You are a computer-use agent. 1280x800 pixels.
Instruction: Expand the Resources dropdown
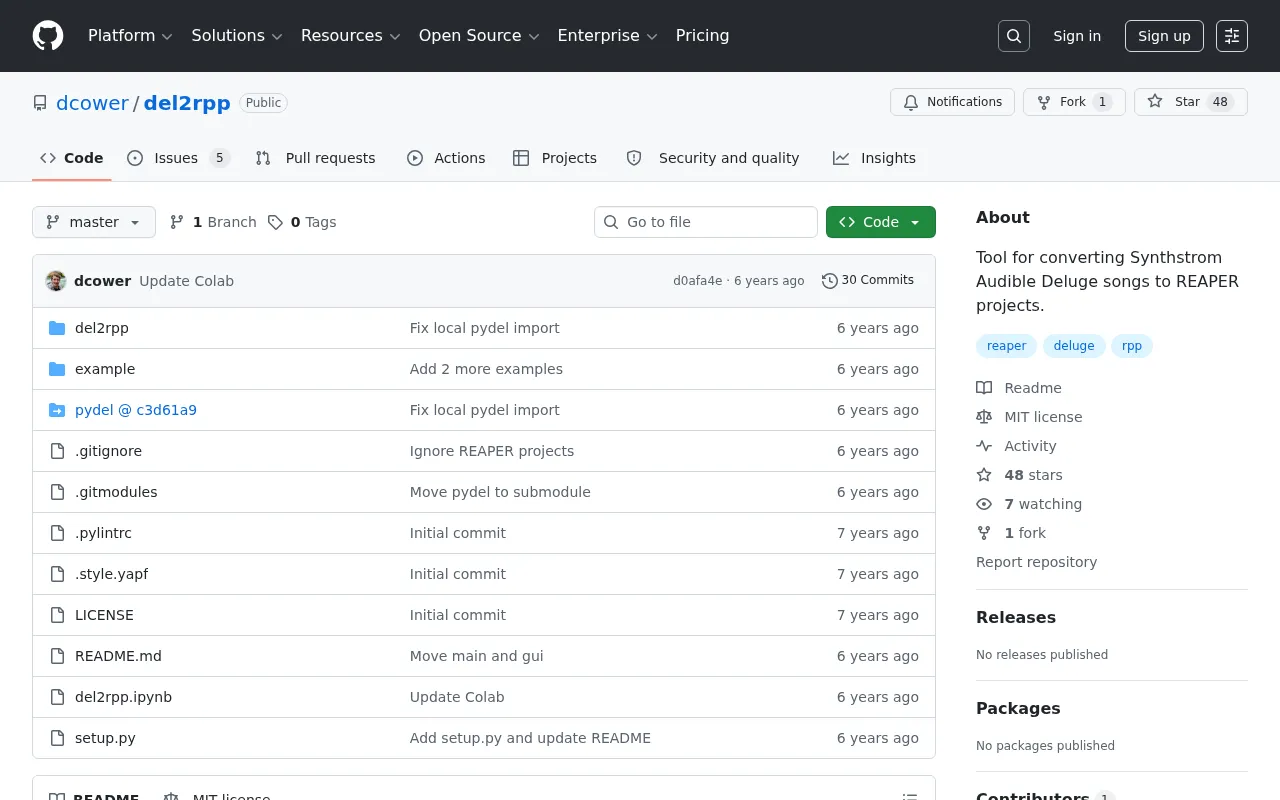(350, 36)
